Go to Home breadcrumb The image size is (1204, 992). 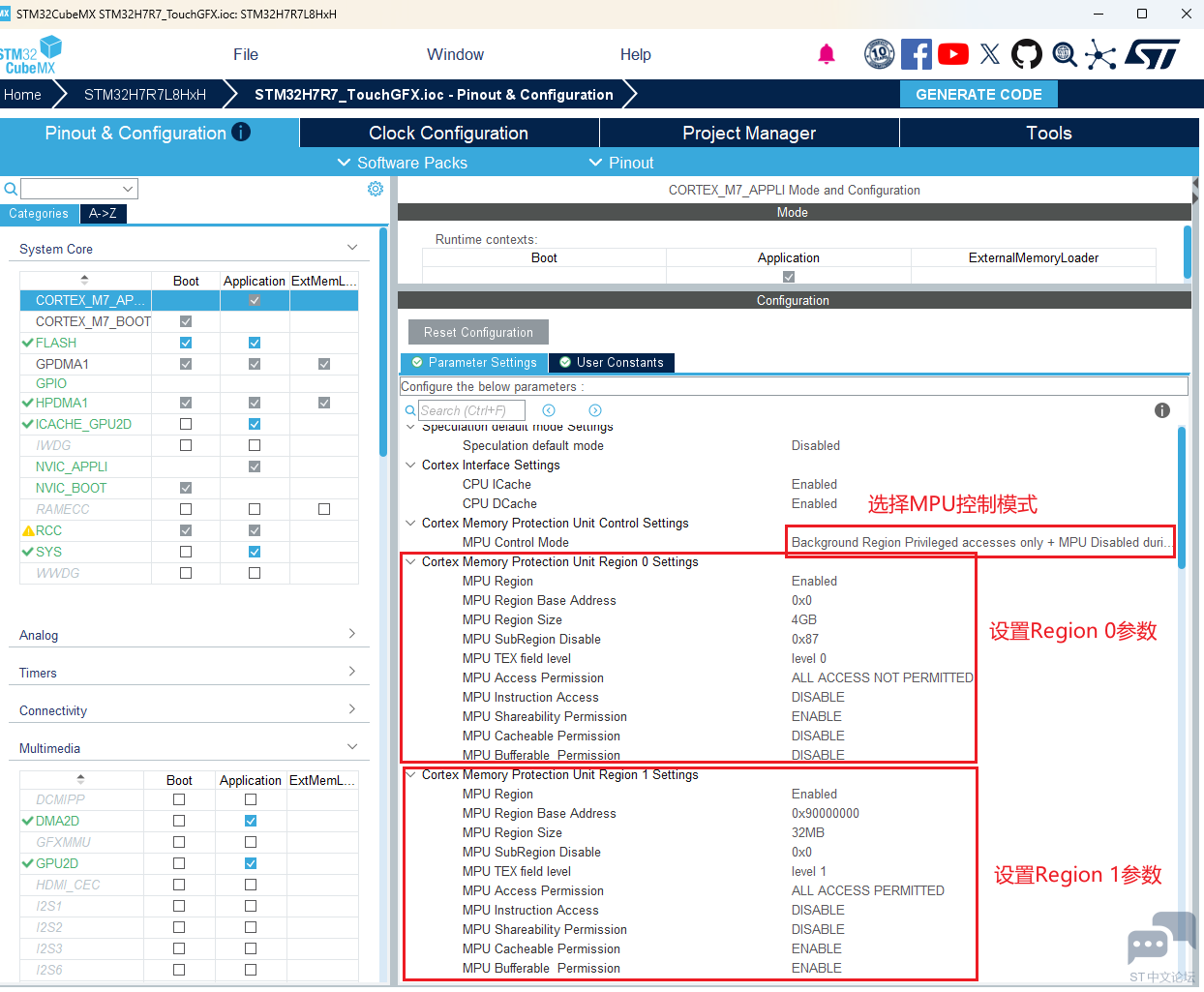[x=22, y=94]
